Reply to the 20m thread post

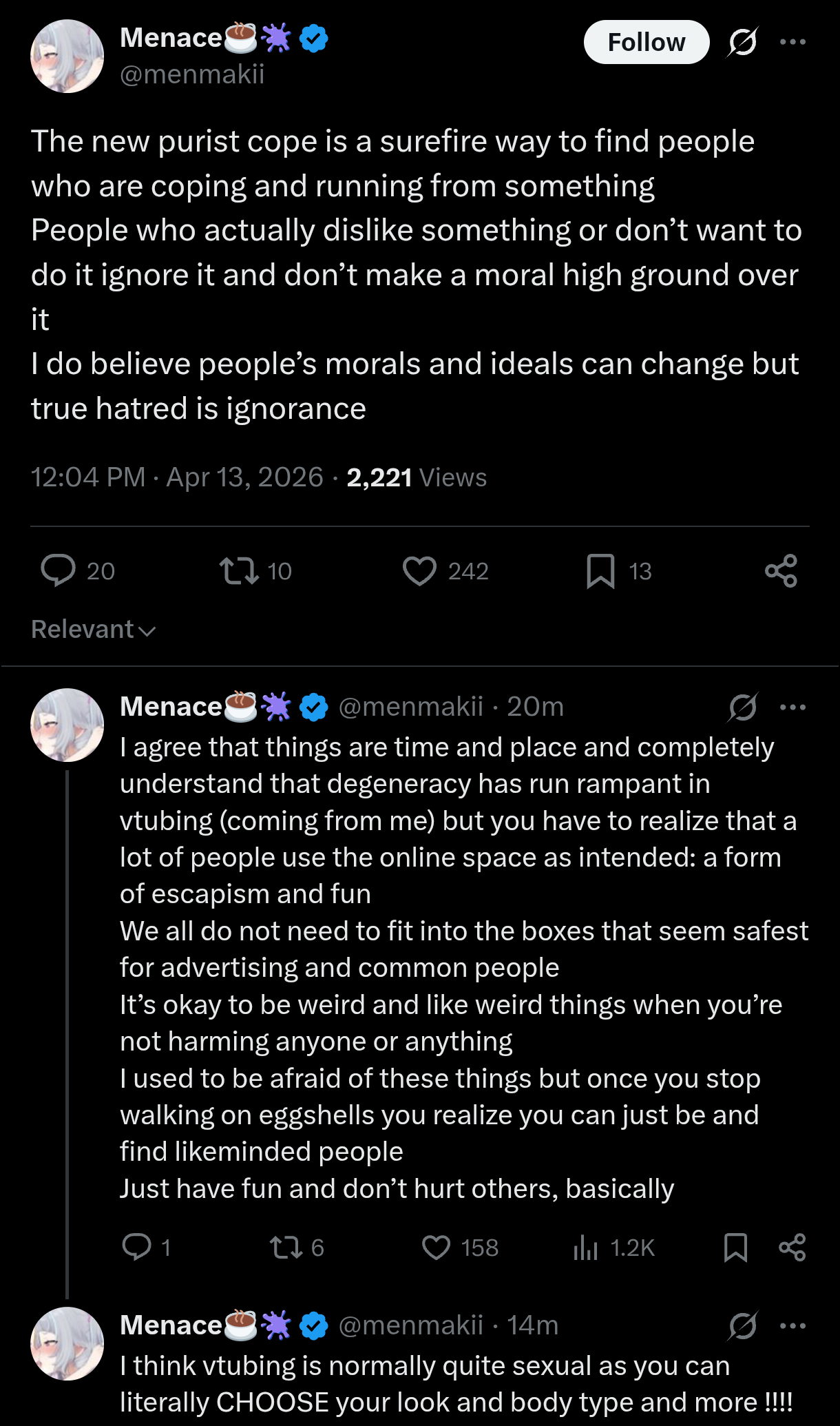[x=136, y=1247]
